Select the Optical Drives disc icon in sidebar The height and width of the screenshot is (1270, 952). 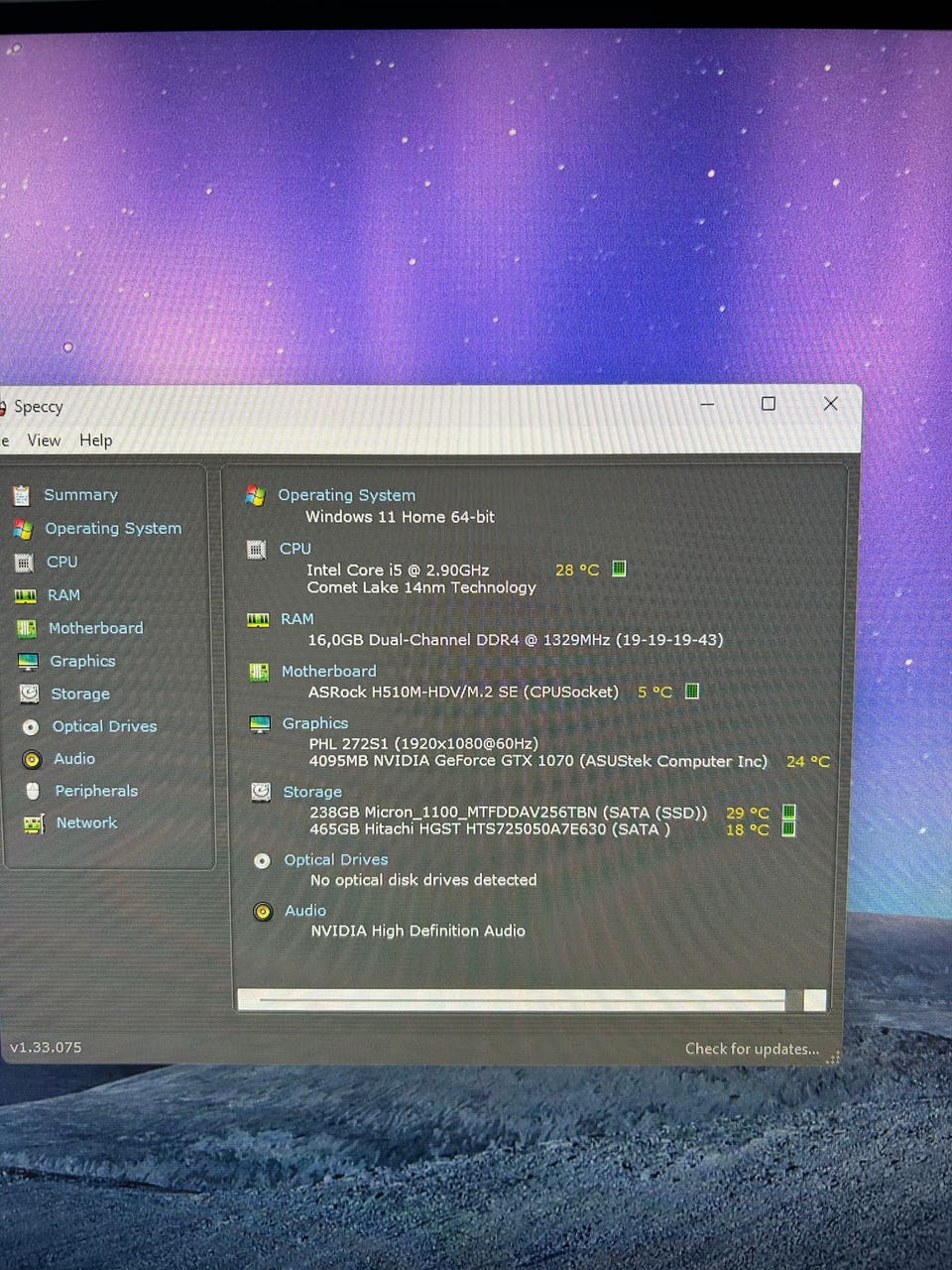31,727
